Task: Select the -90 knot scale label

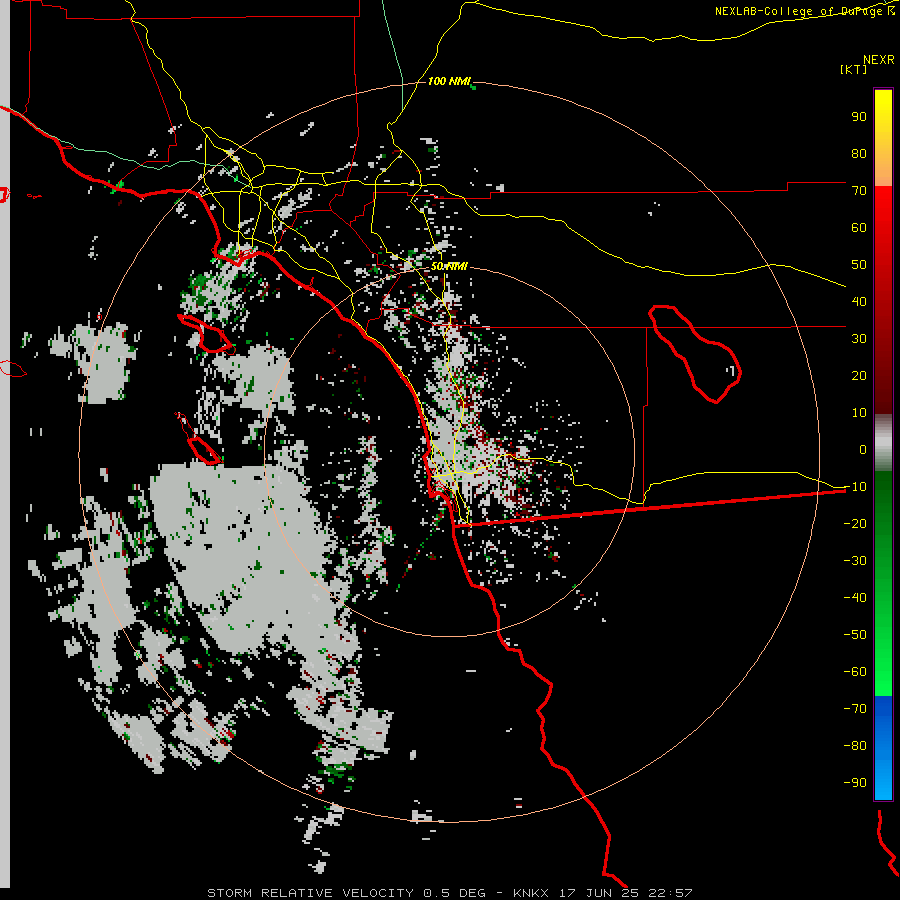Action: (855, 782)
